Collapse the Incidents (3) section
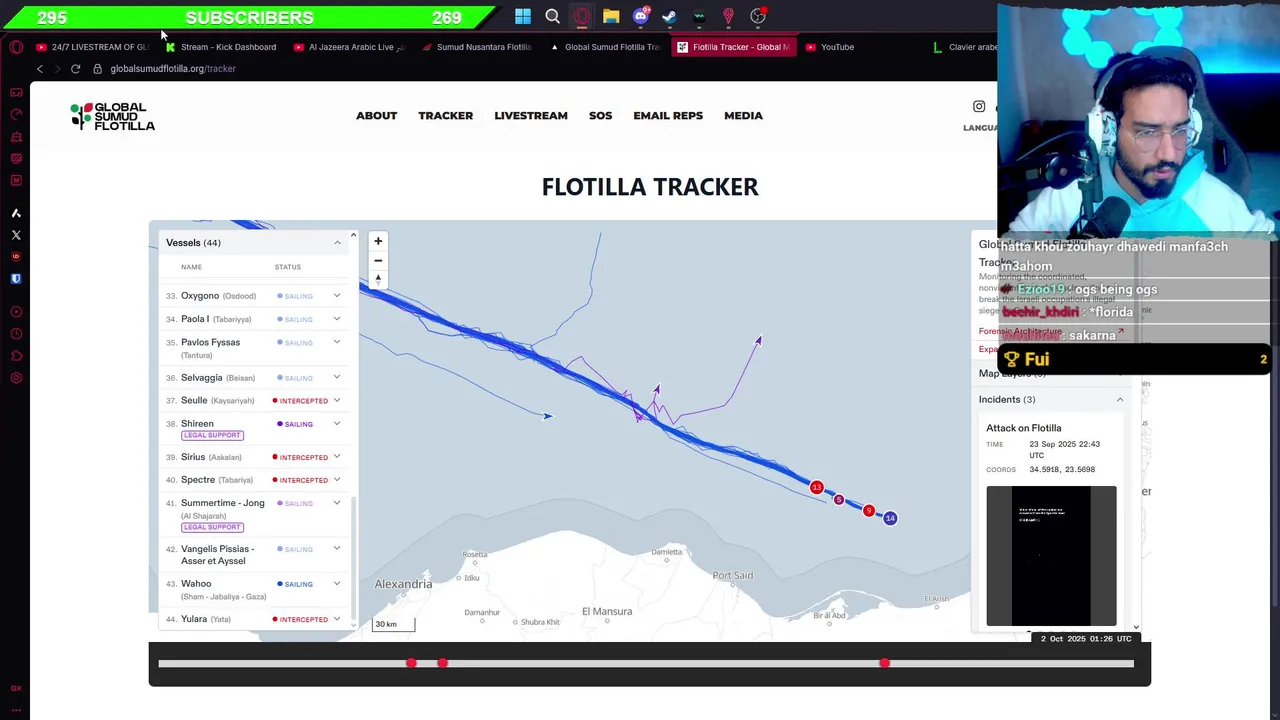The height and width of the screenshot is (720, 1280). pos(1119,400)
